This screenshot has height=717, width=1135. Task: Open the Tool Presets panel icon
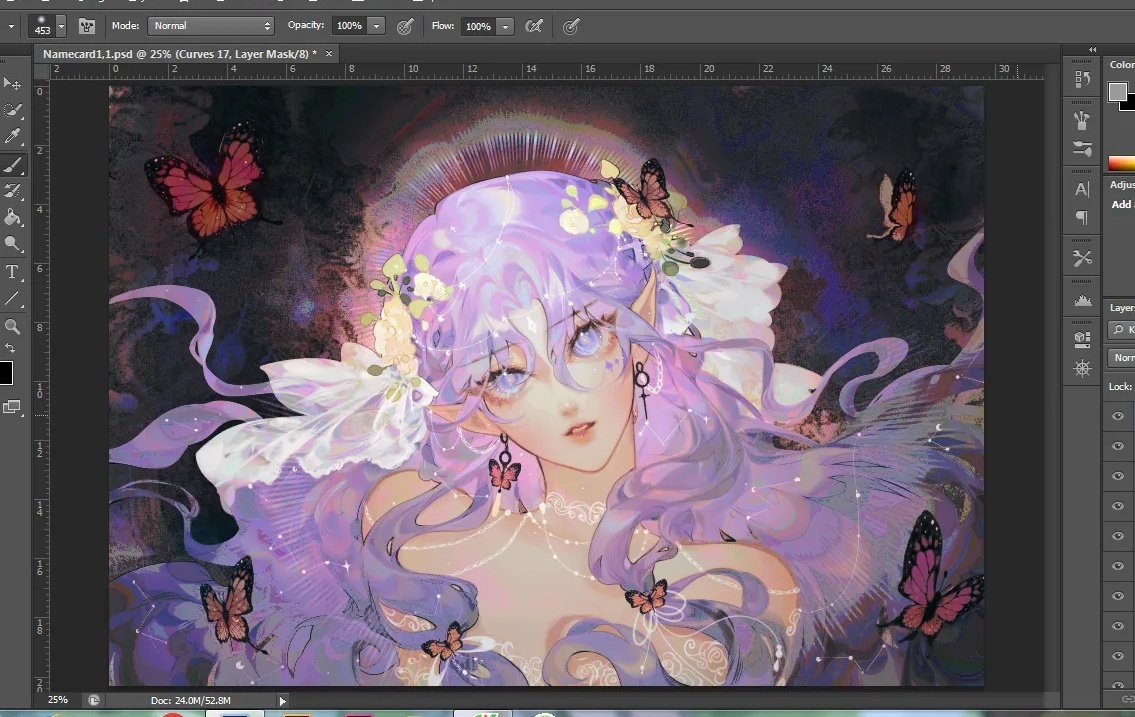(1082, 258)
